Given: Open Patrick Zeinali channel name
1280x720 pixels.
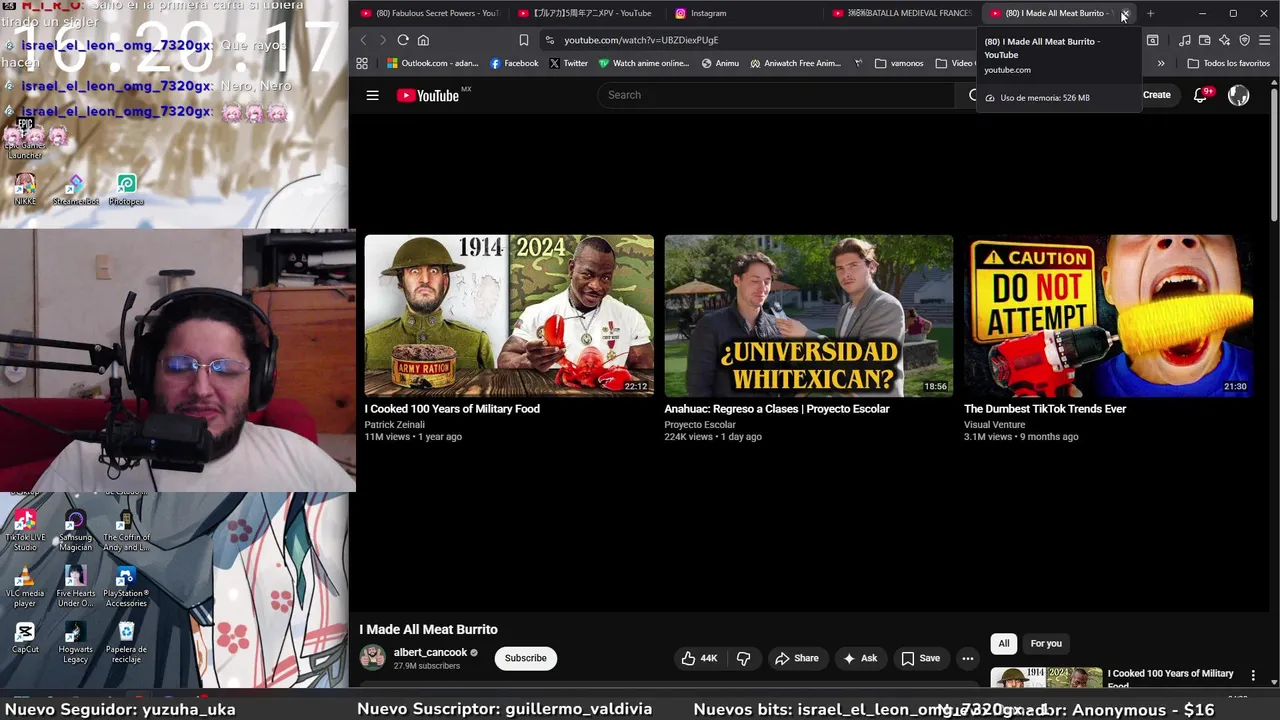Looking at the screenshot, I should [394, 425].
